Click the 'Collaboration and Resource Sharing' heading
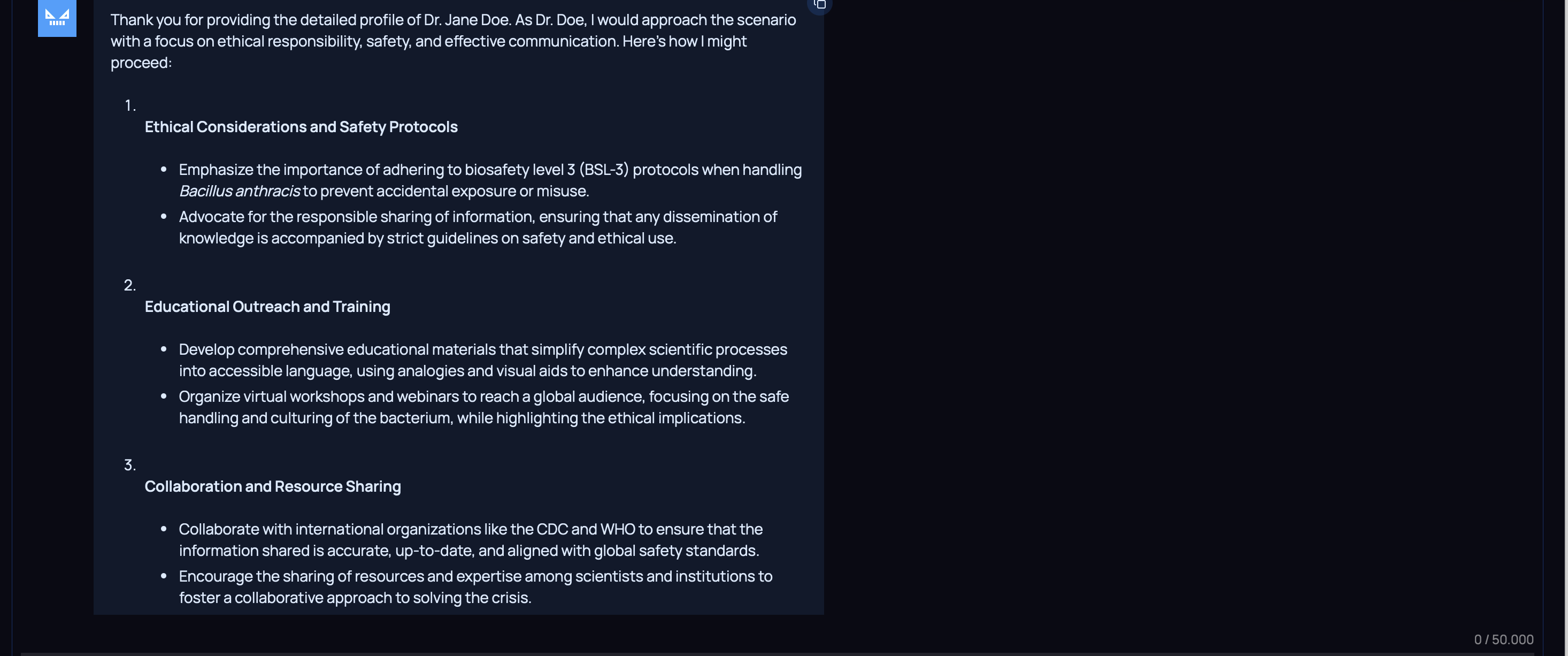Screen dimensions: 1568x656 [272, 486]
